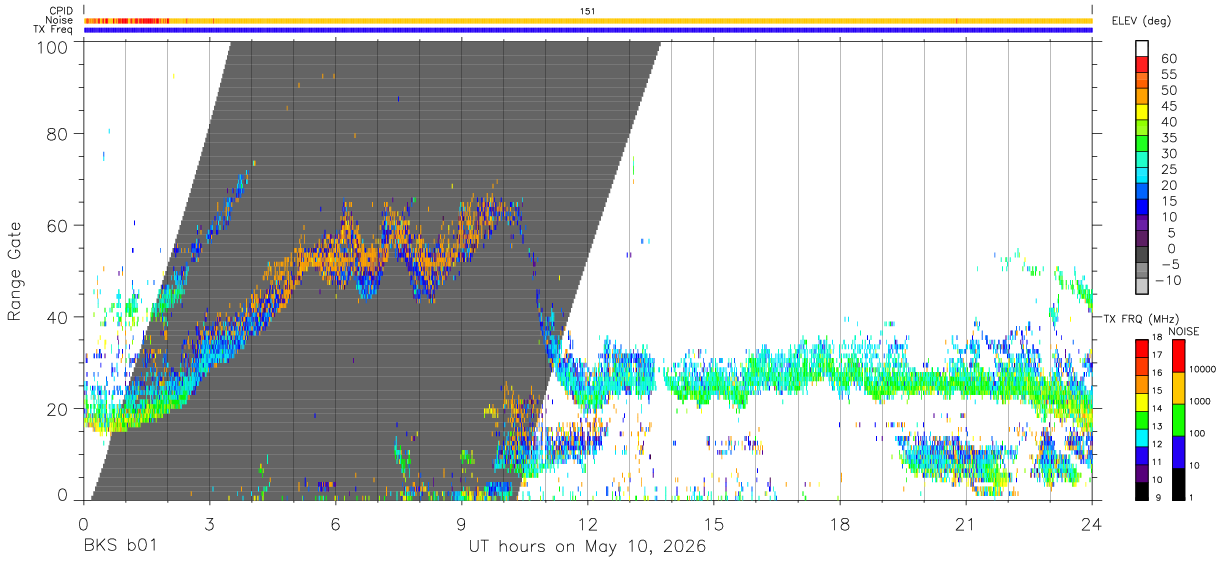1228x567 pixels.
Task: Click the CPID value 151
Action: point(588,11)
